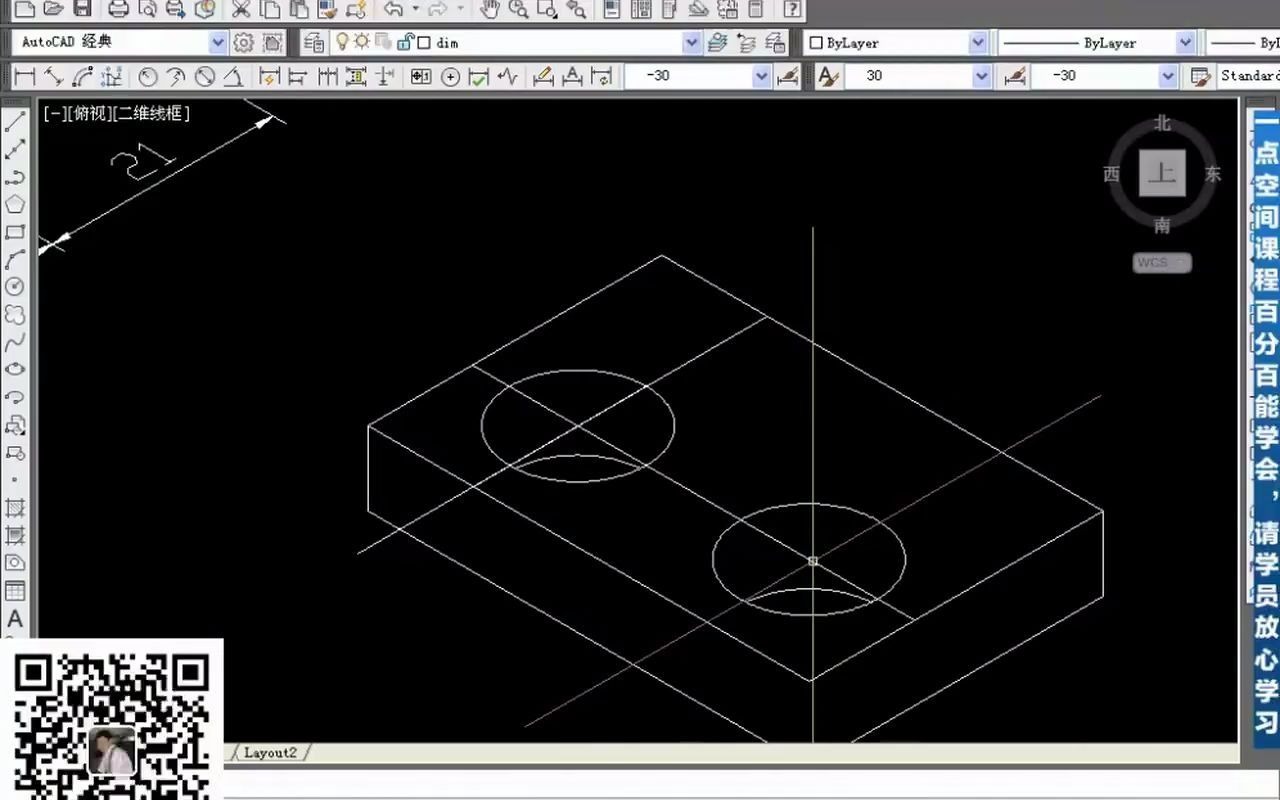The width and height of the screenshot is (1280, 800).
Task: Click the Dimension Edit icon
Action: (x=543, y=76)
